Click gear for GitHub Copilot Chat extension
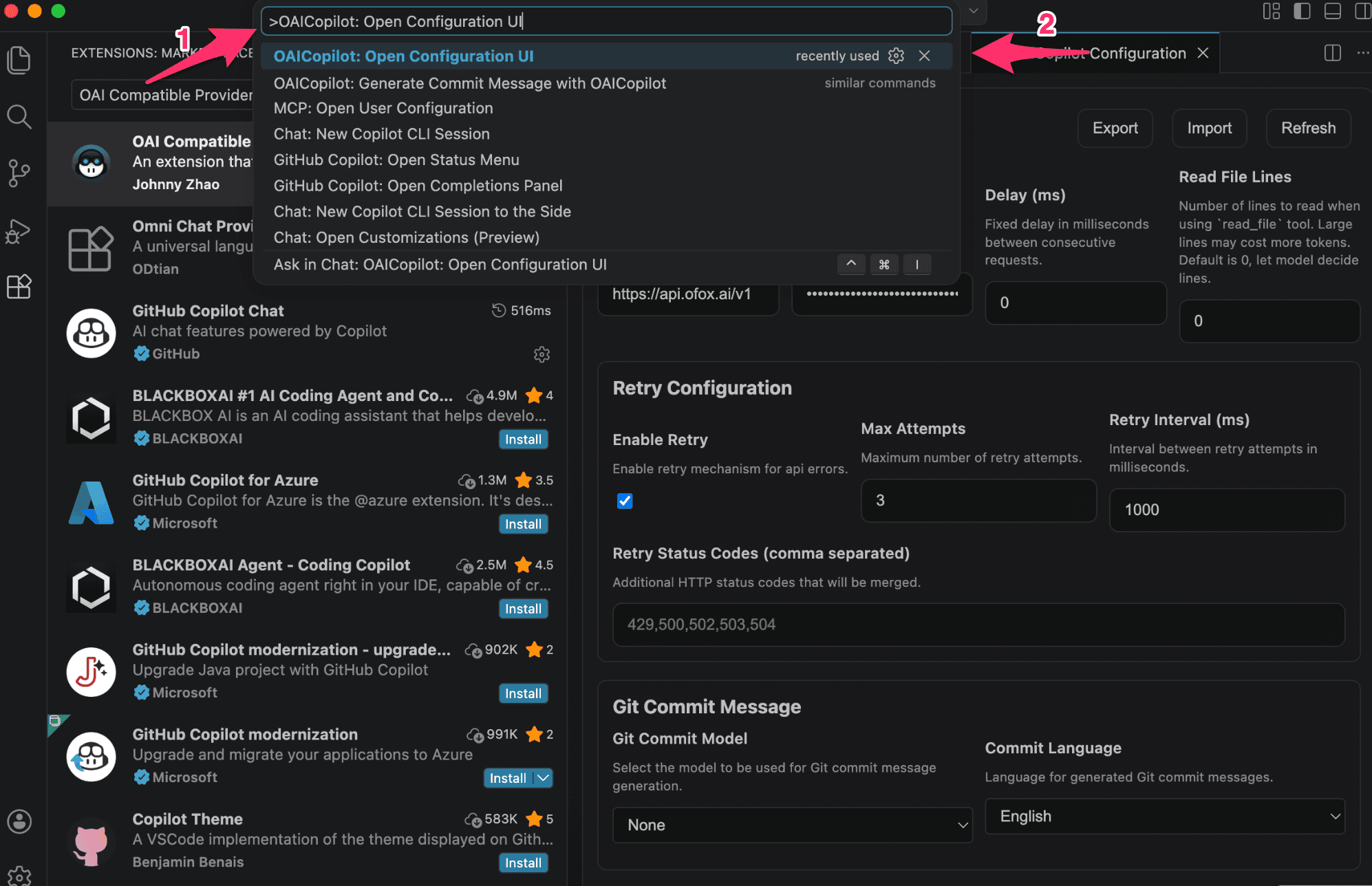Screen dimensions: 1372x886 coord(542,354)
